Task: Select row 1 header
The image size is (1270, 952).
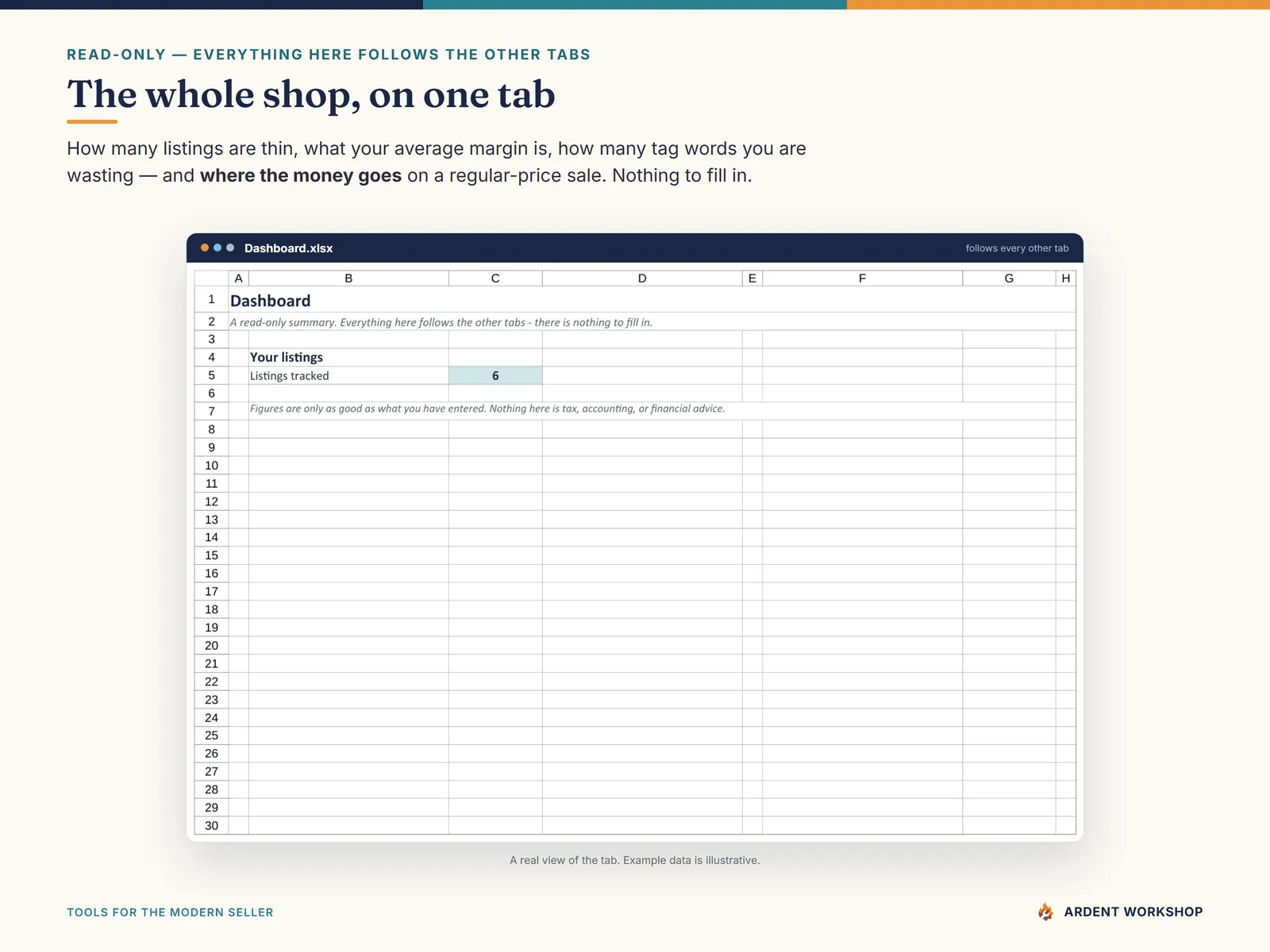Action: pos(211,300)
